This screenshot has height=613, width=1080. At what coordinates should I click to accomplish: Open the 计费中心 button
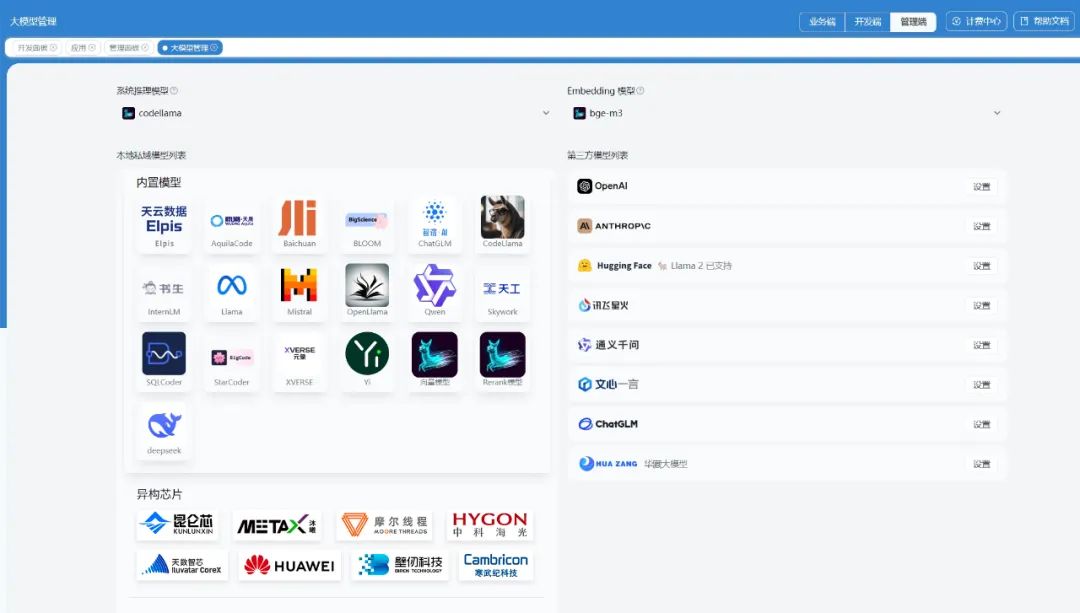pyautogui.click(x=977, y=21)
